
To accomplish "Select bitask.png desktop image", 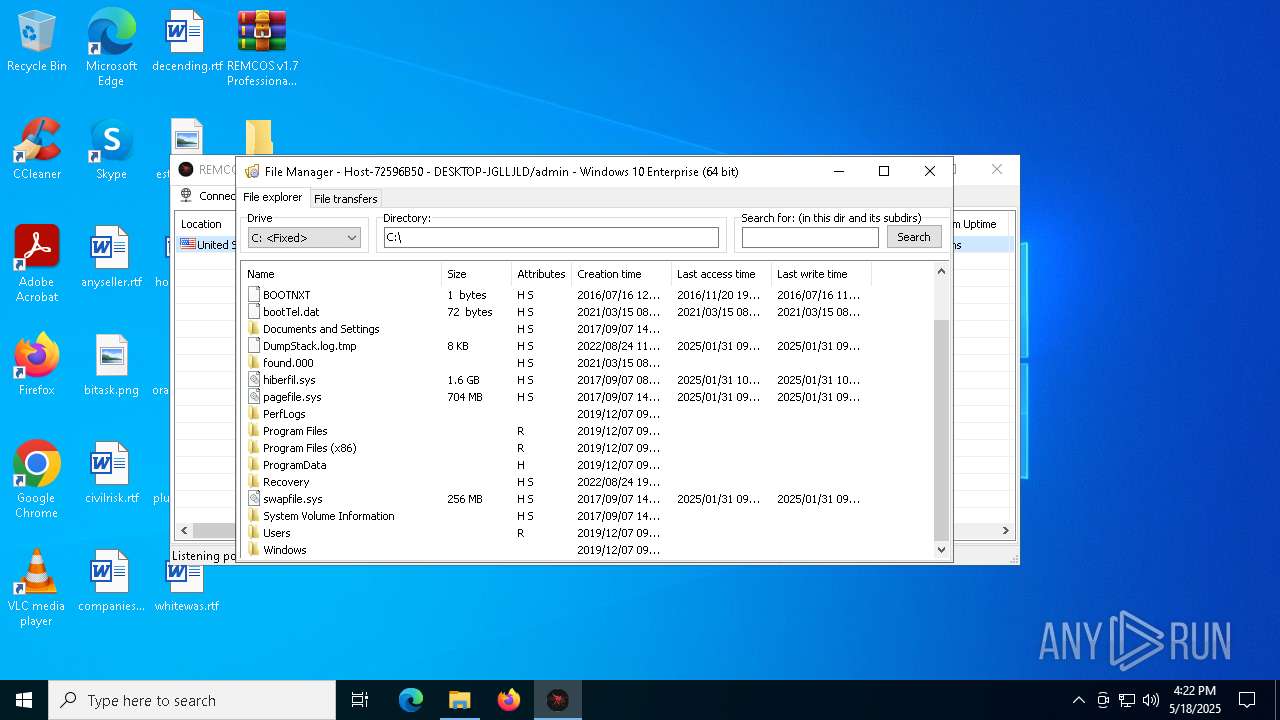I will pyautogui.click(x=111, y=366).
